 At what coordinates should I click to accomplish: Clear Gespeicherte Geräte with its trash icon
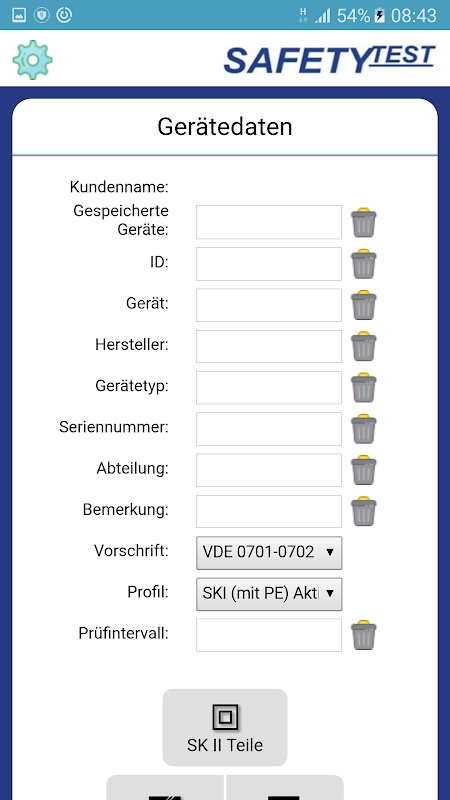pos(363,222)
